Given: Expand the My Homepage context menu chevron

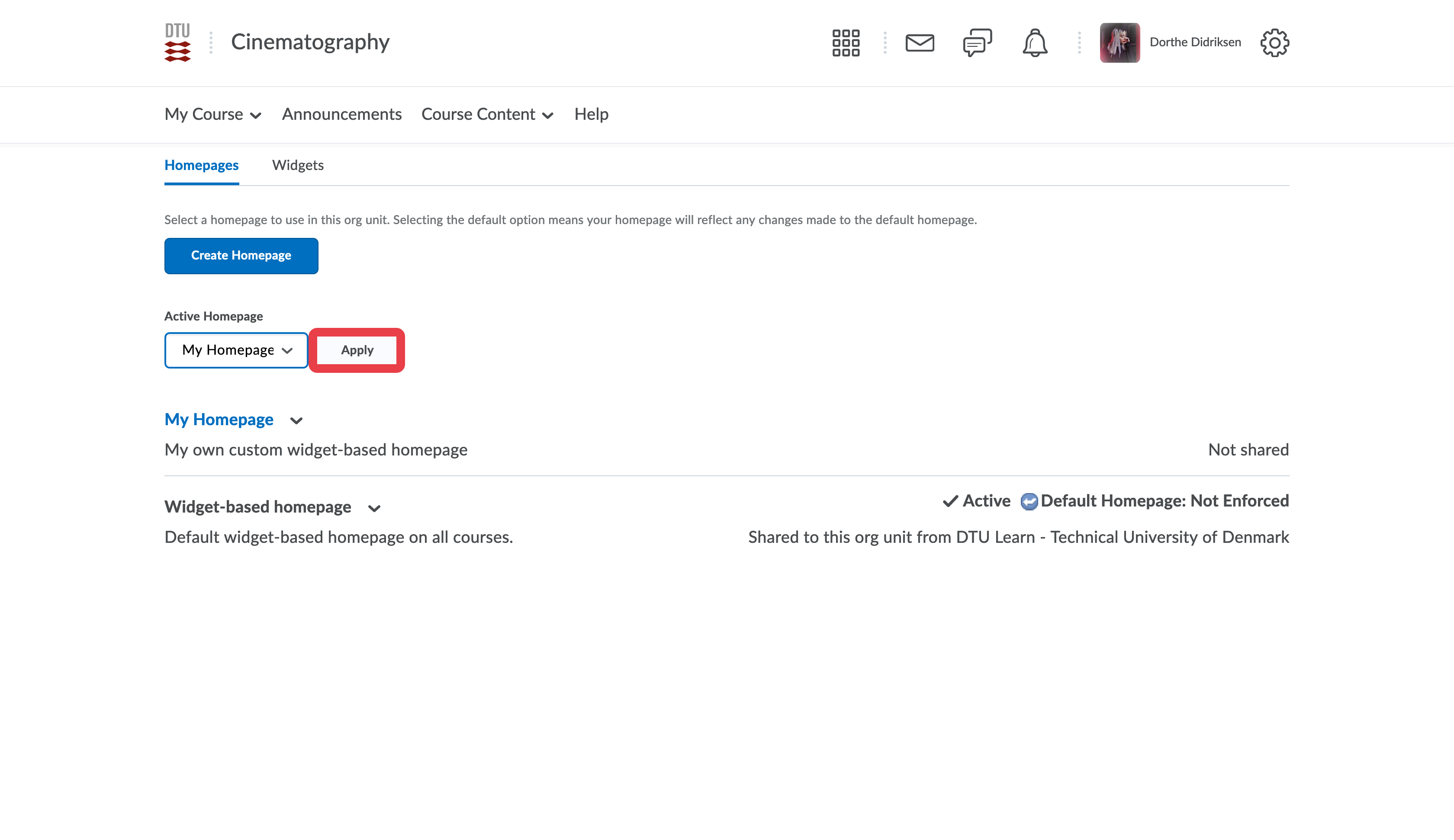Looking at the screenshot, I should pos(296,420).
